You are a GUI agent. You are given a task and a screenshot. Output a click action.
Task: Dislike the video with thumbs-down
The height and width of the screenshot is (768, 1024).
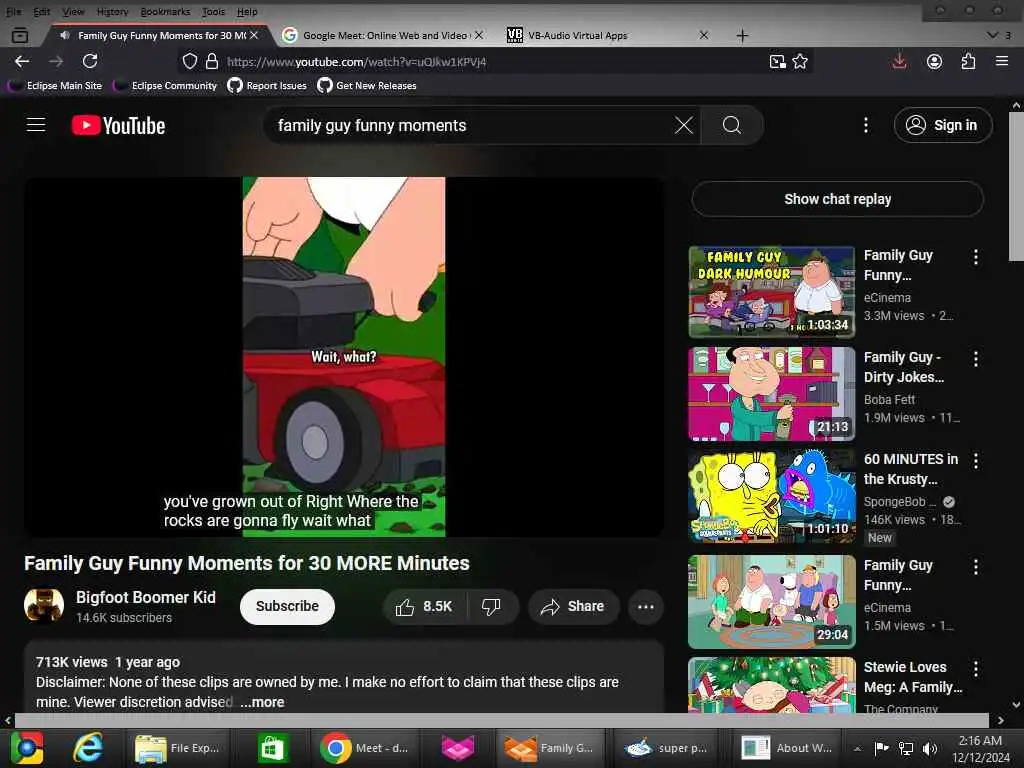492,607
